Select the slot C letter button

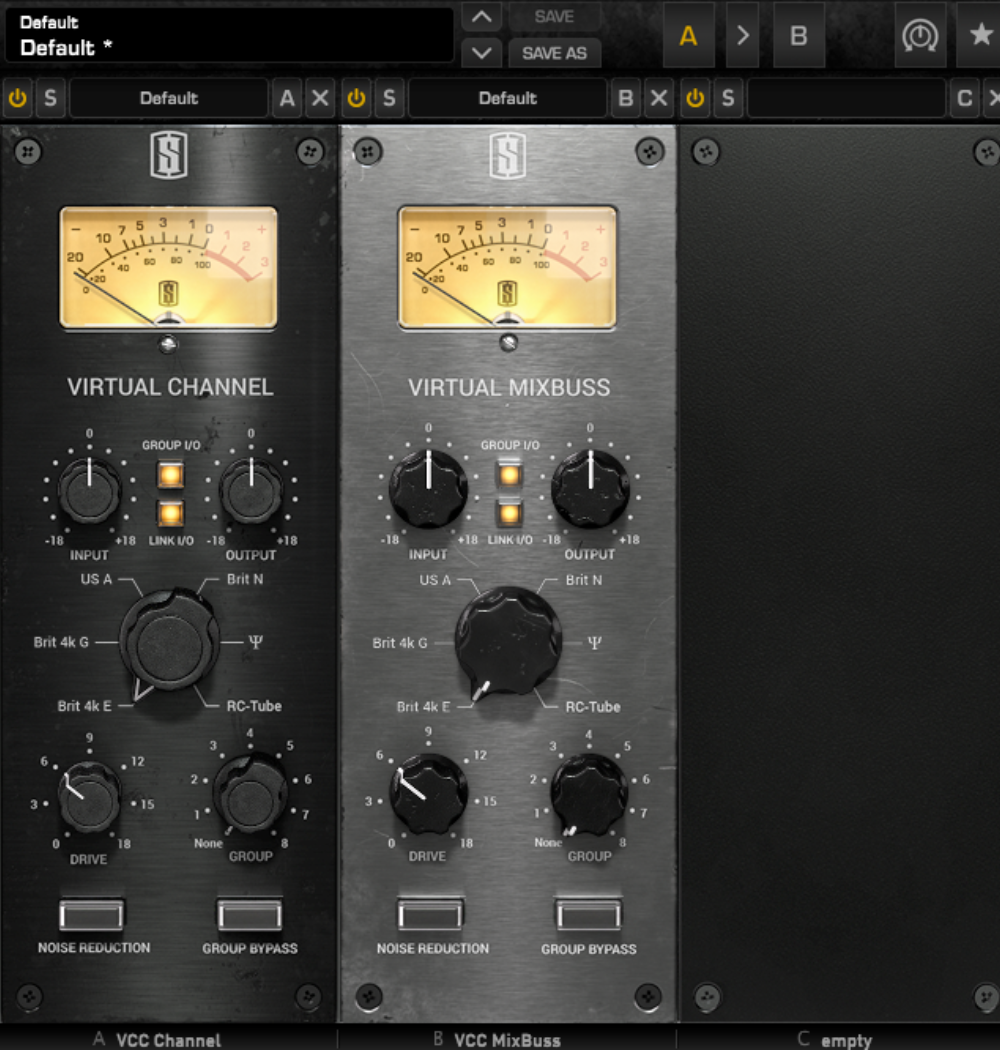965,98
